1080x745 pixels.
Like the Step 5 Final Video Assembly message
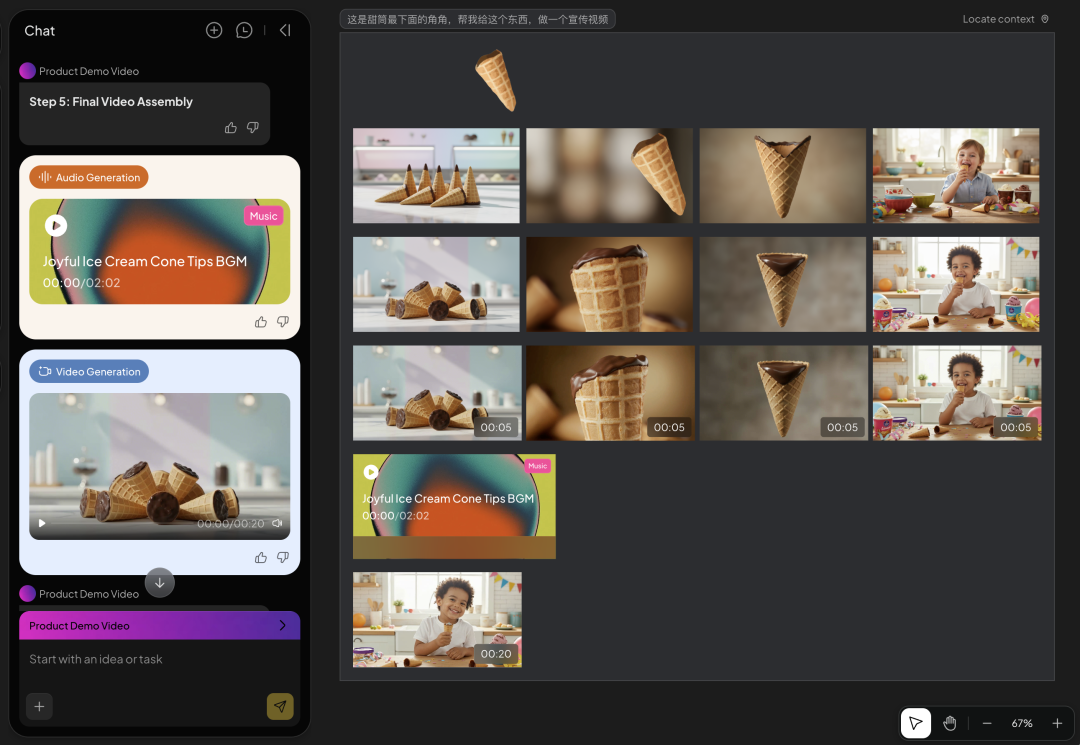231,127
